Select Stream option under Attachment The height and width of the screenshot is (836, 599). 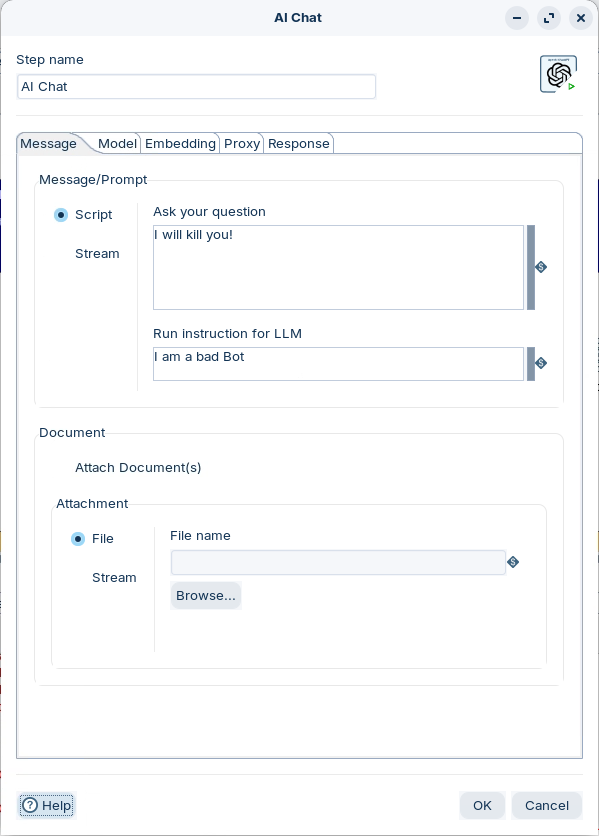(114, 578)
